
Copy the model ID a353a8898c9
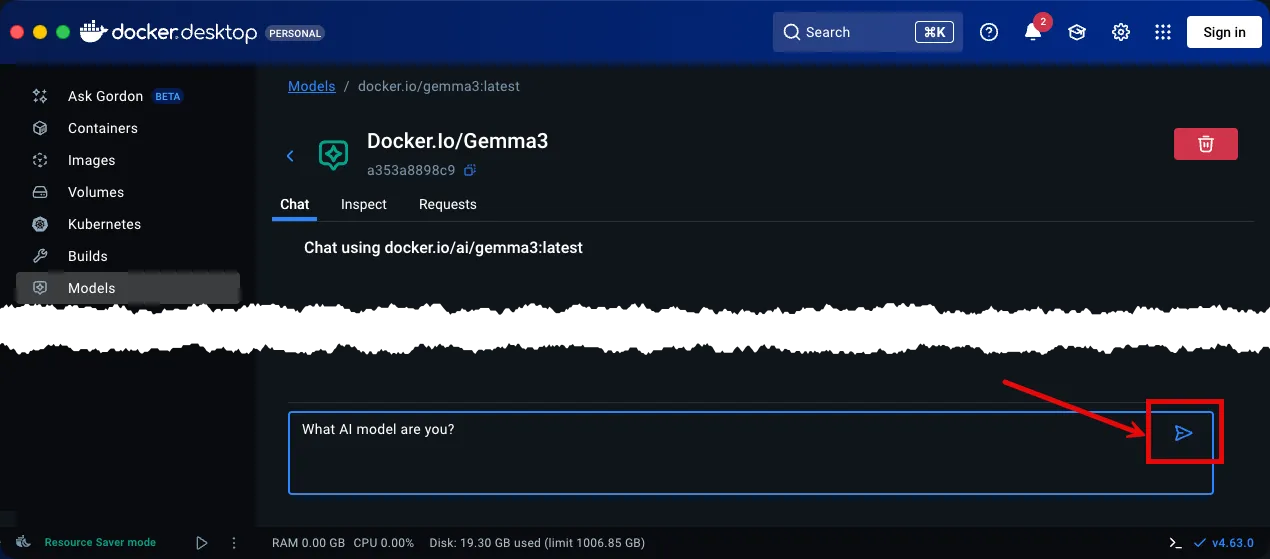[x=470, y=170]
